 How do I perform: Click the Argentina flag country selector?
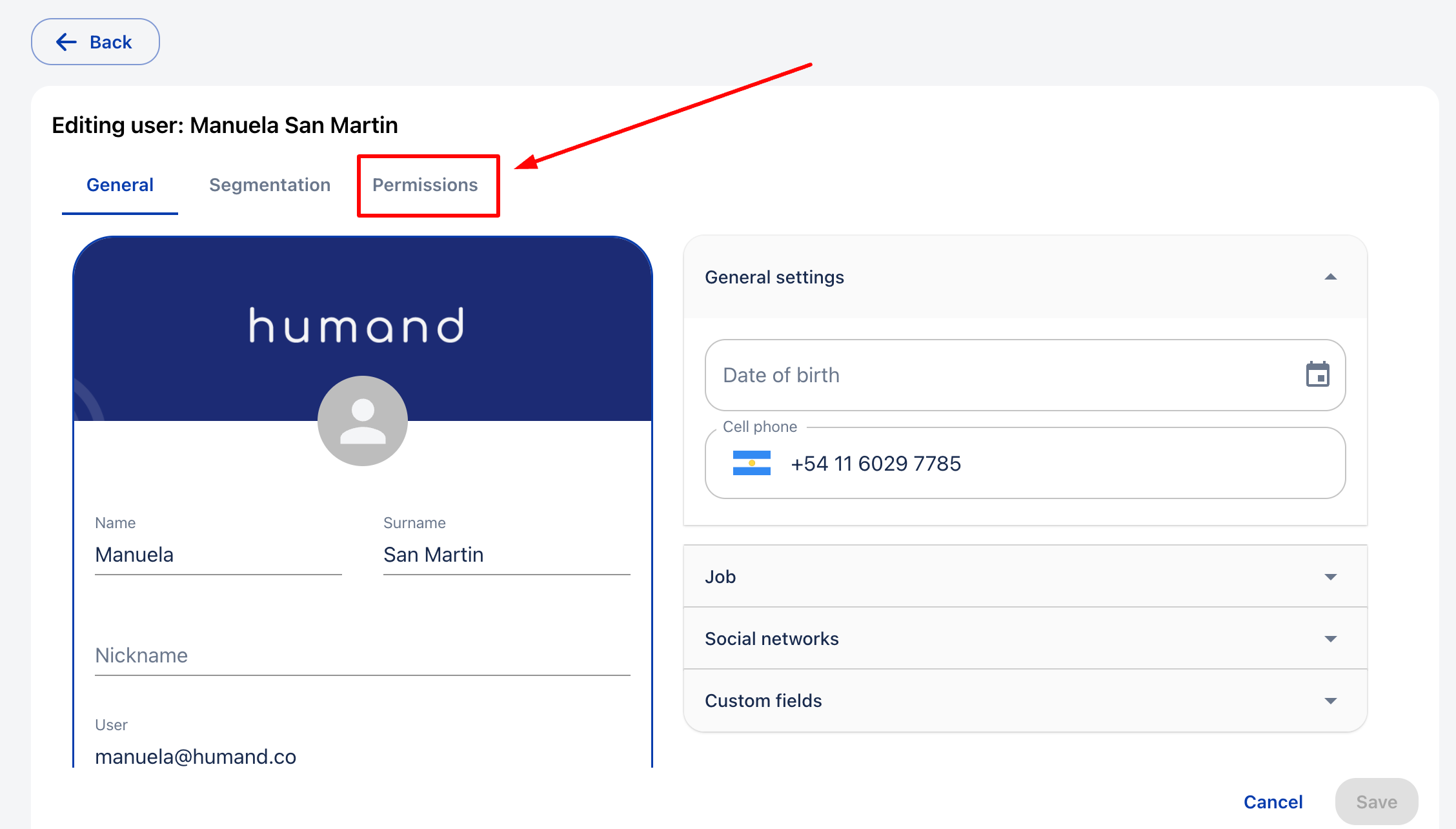point(751,463)
